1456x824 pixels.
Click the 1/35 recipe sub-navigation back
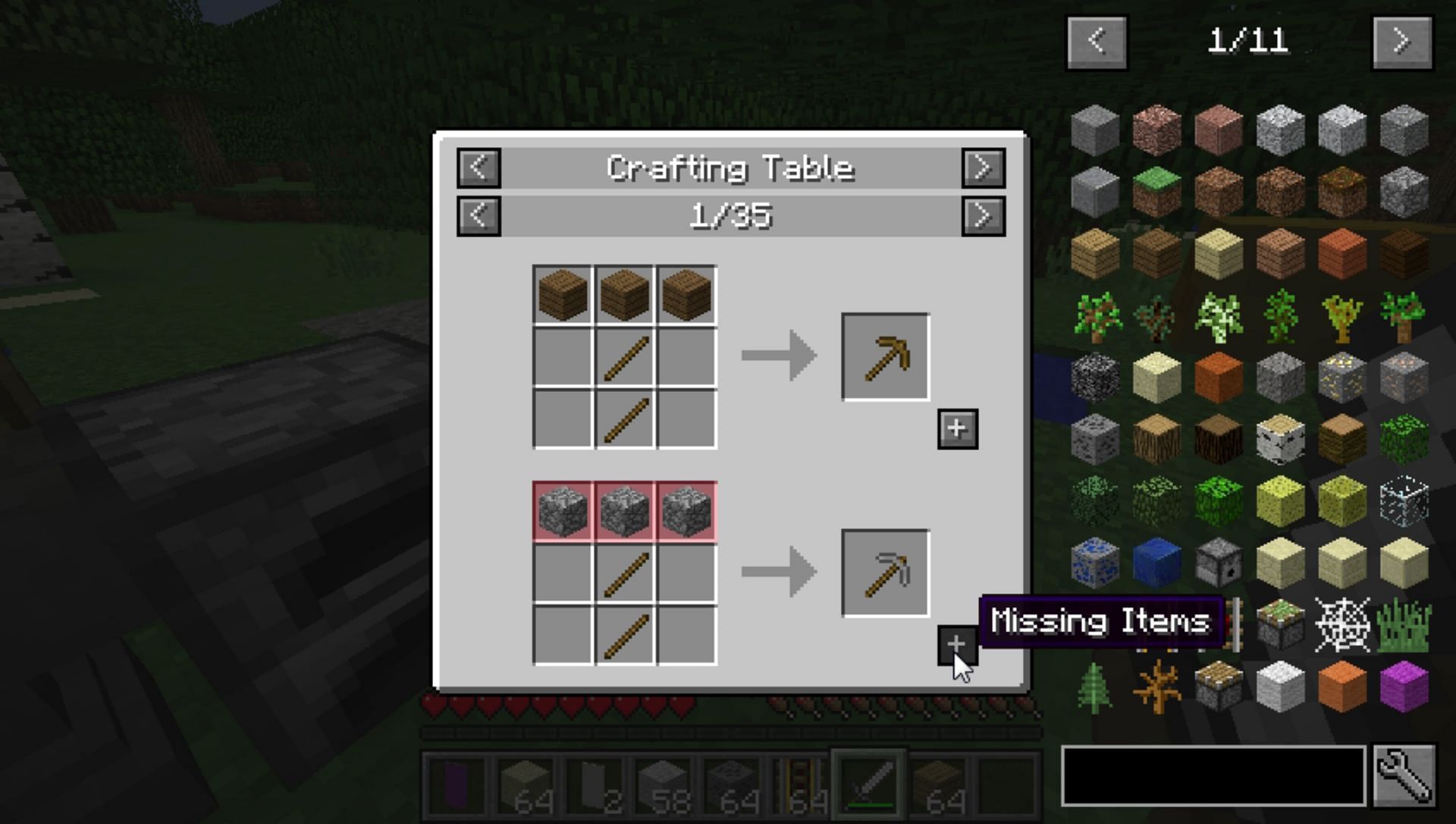[479, 216]
